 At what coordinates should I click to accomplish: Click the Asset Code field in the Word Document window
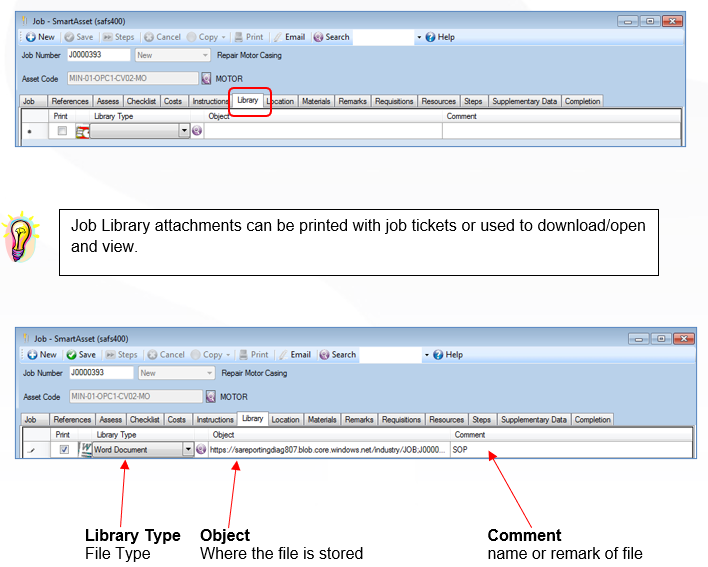[x=136, y=396]
